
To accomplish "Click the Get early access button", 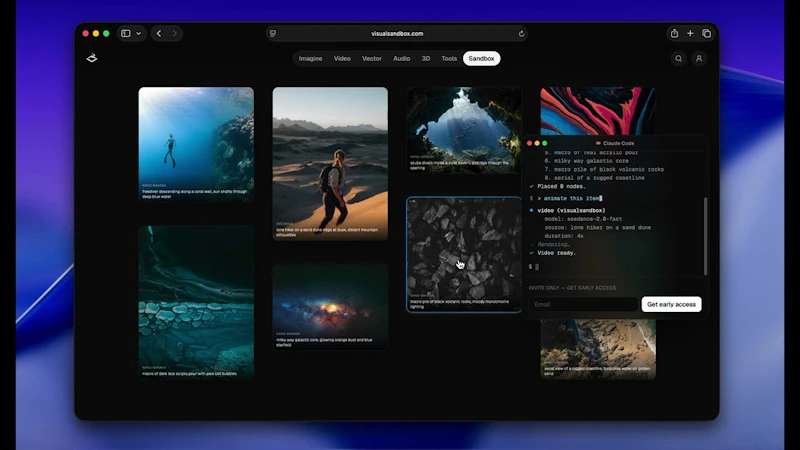I will 671,305.
